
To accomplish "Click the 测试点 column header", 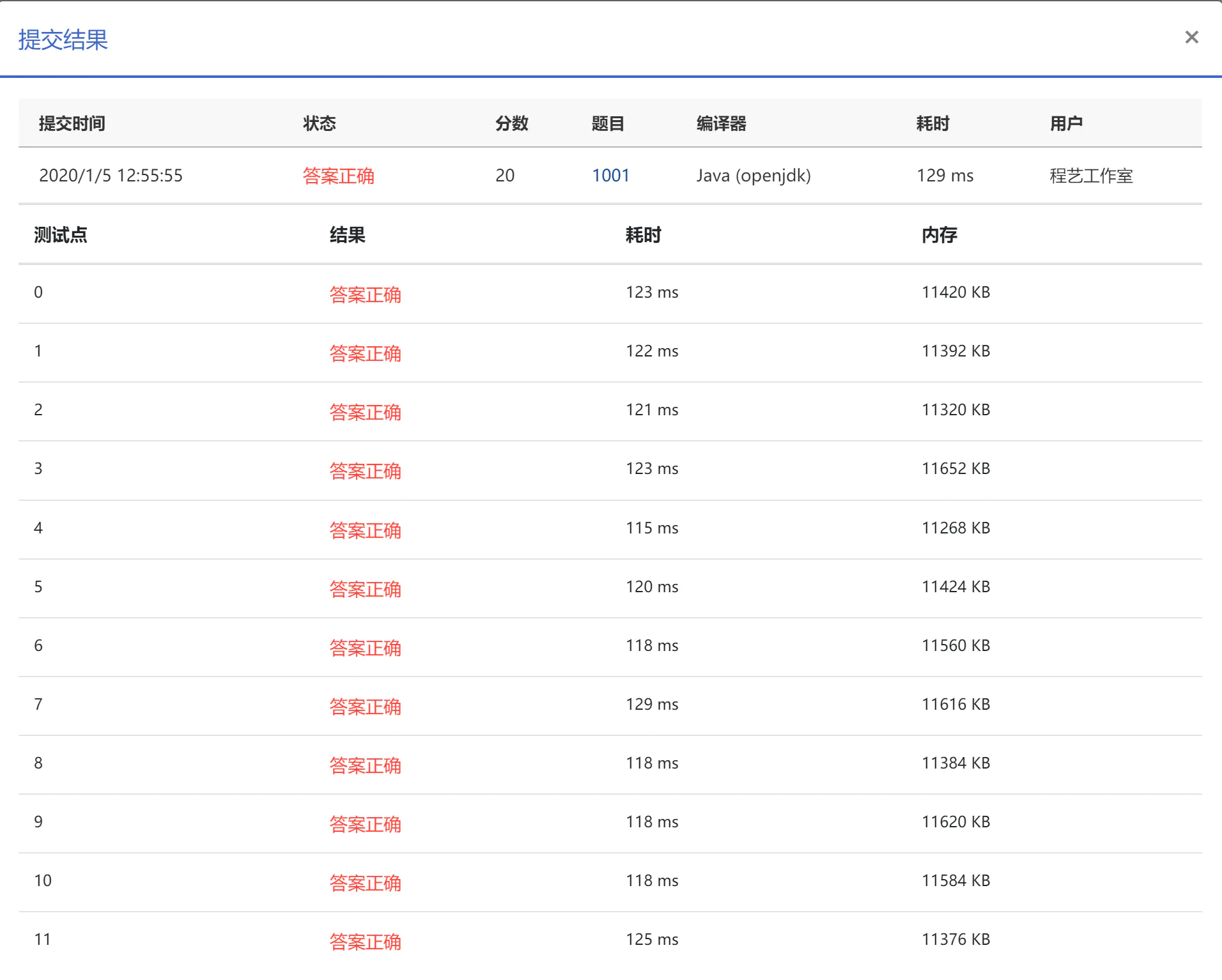I will point(61,235).
